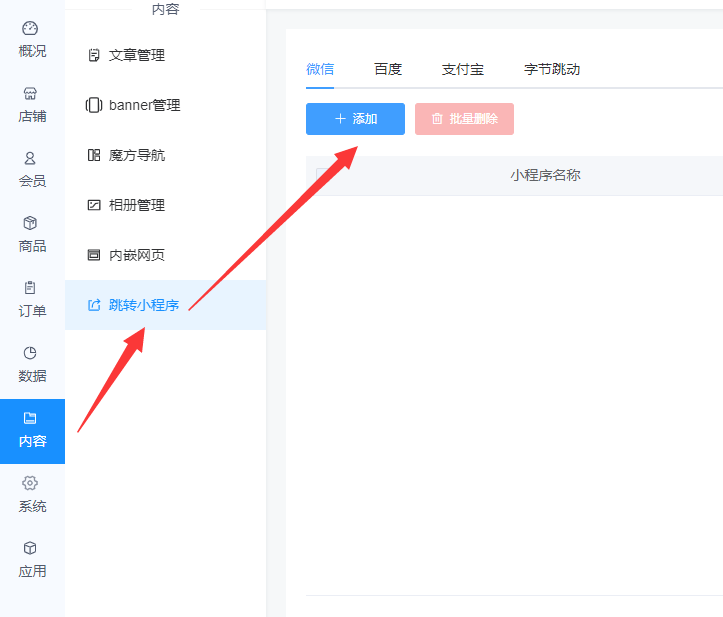The height and width of the screenshot is (617, 723).
Task: Open the 会员 member icon
Action: pos(30,158)
